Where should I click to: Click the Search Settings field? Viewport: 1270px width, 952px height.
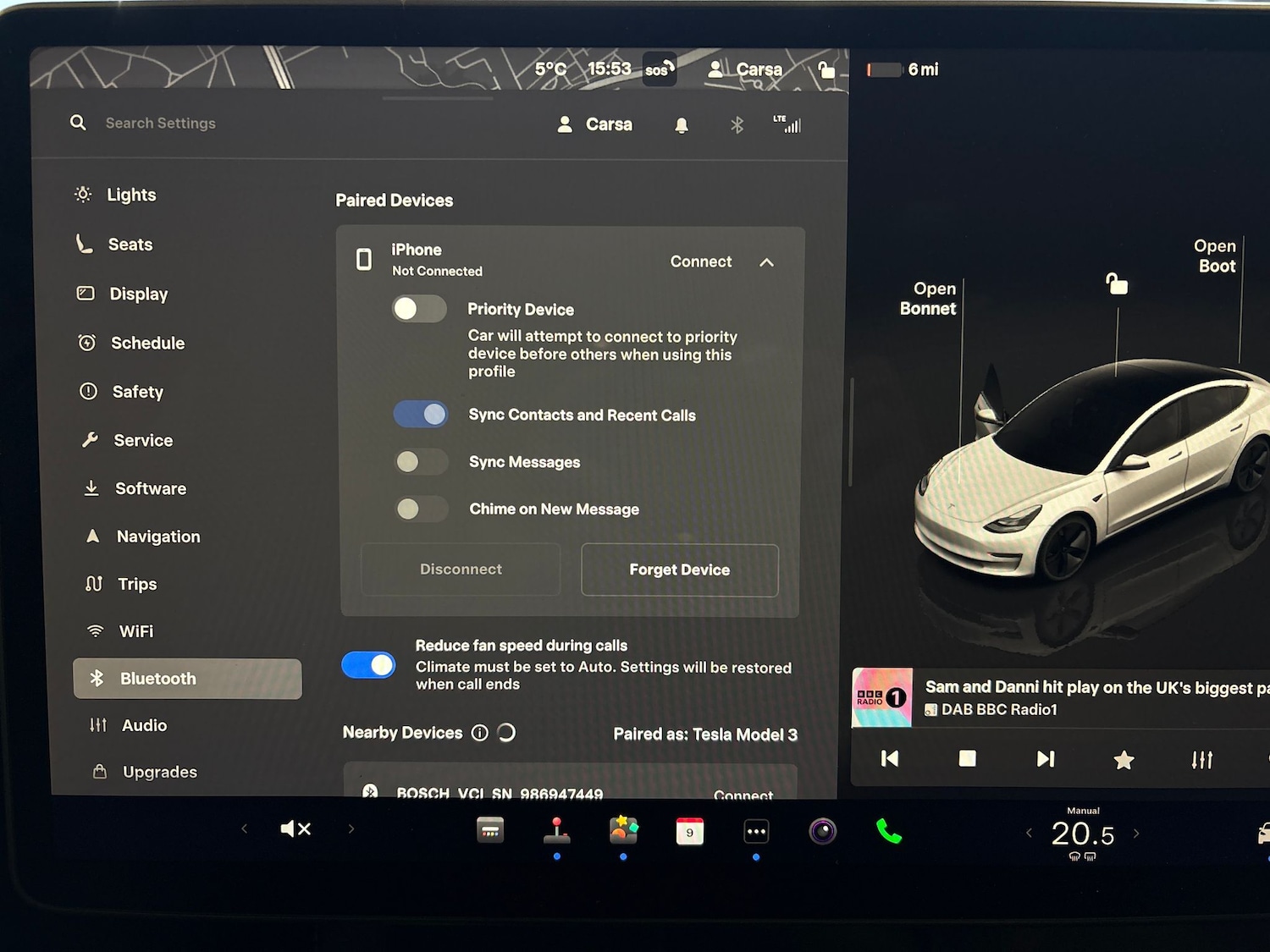pos(161,123)
